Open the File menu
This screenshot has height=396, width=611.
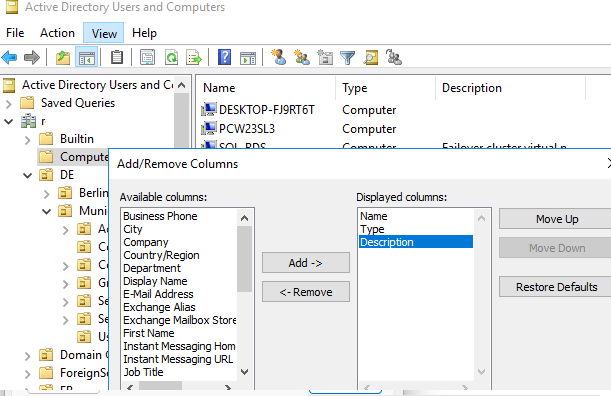point(15,33)
